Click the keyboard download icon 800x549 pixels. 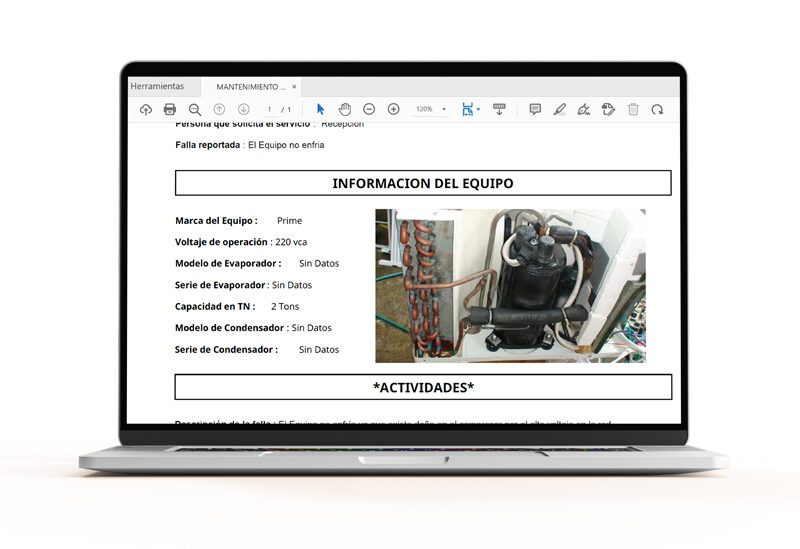tap(499, 109)
